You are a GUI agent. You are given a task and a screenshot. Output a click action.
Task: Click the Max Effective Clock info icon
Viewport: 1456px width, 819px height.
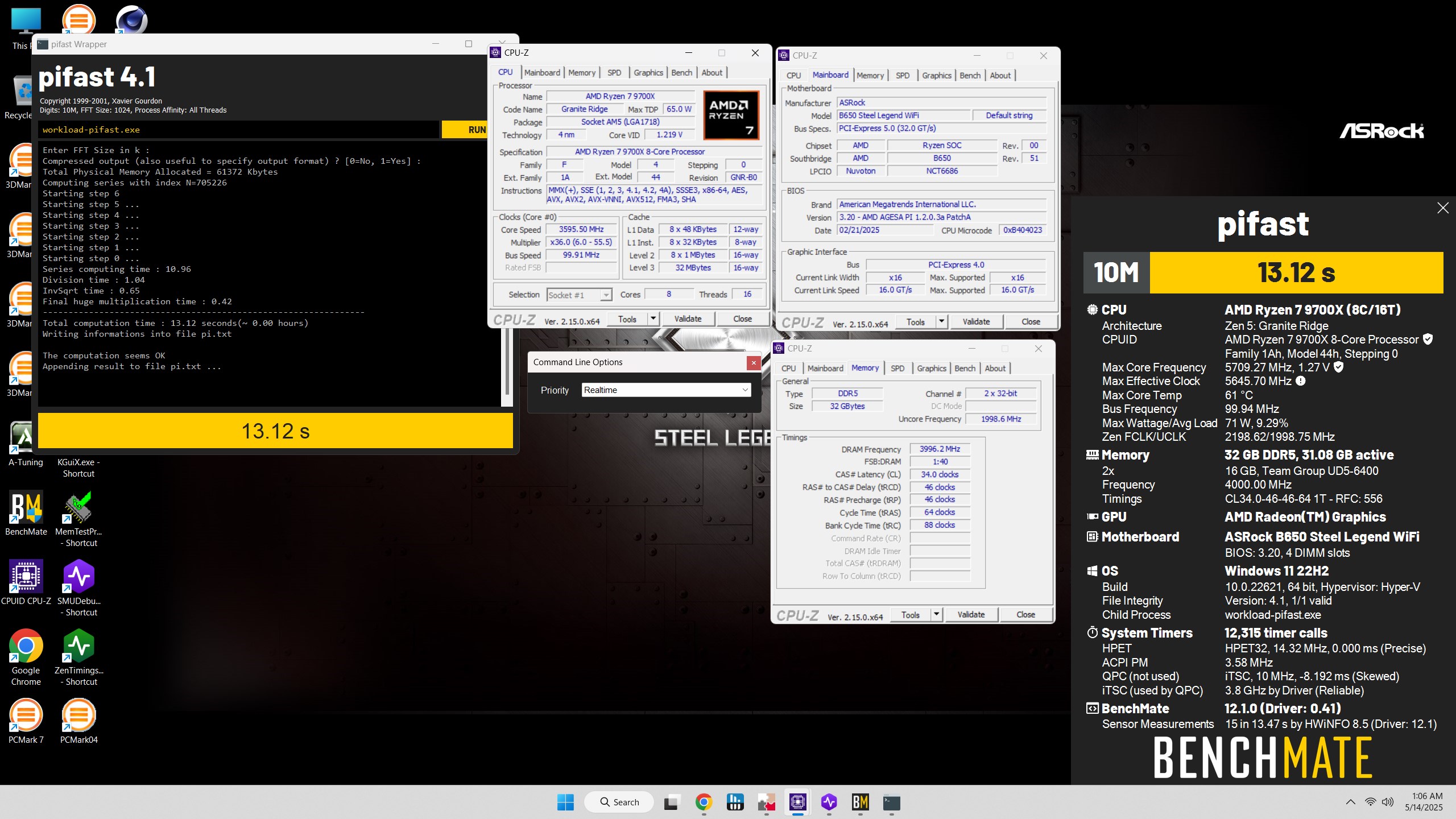coord(1301,381)
